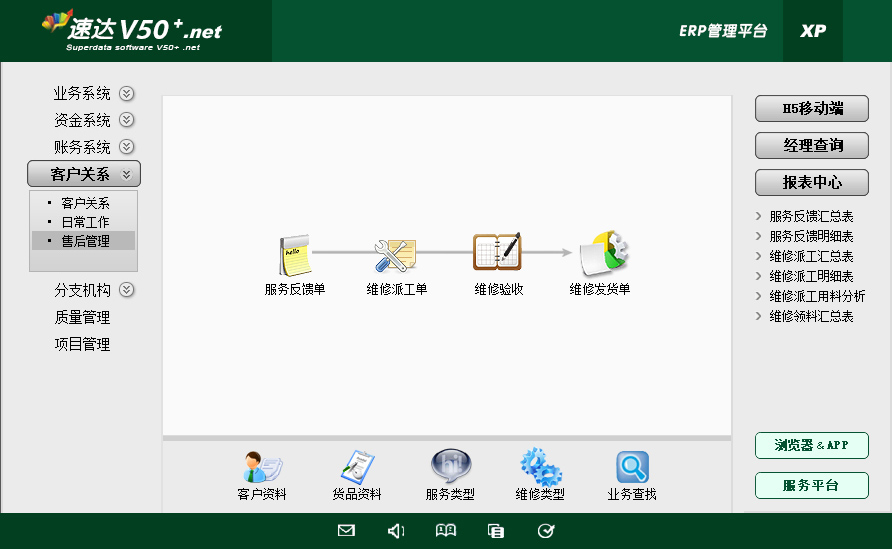Expand the 业务系统 chevron

(x=126, y=93)
